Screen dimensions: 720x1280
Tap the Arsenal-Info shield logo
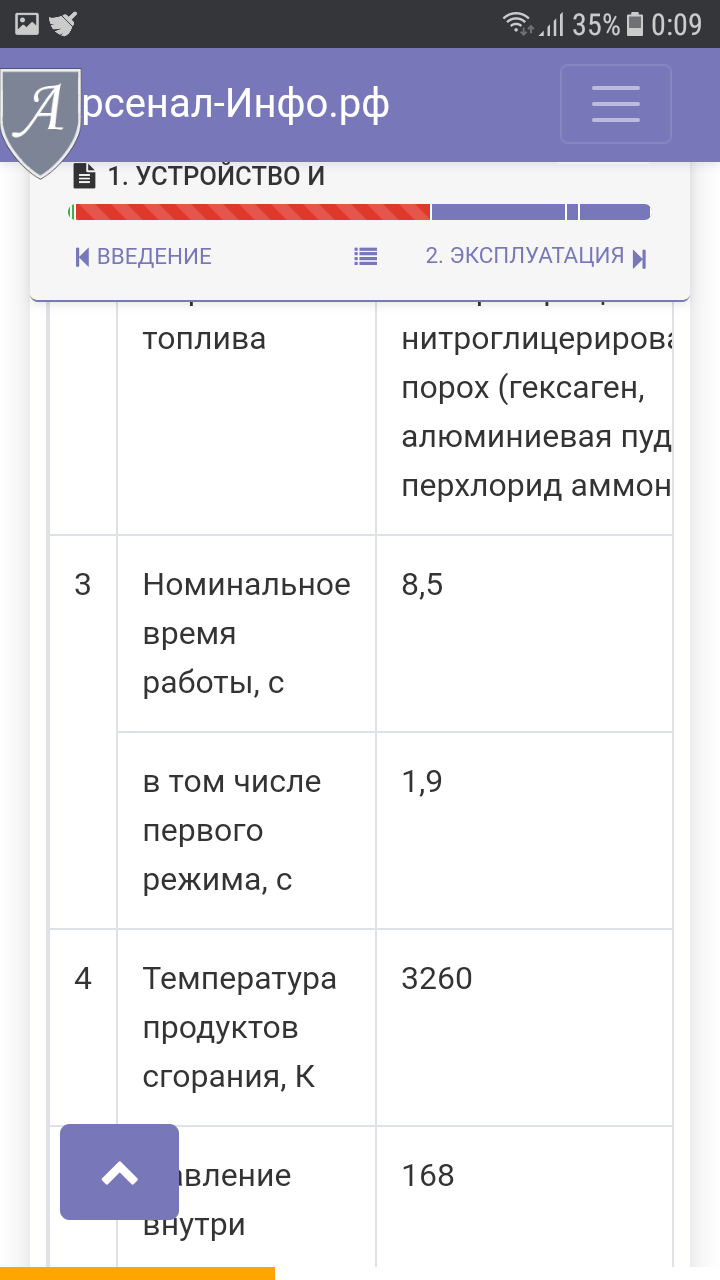point(40,122)
